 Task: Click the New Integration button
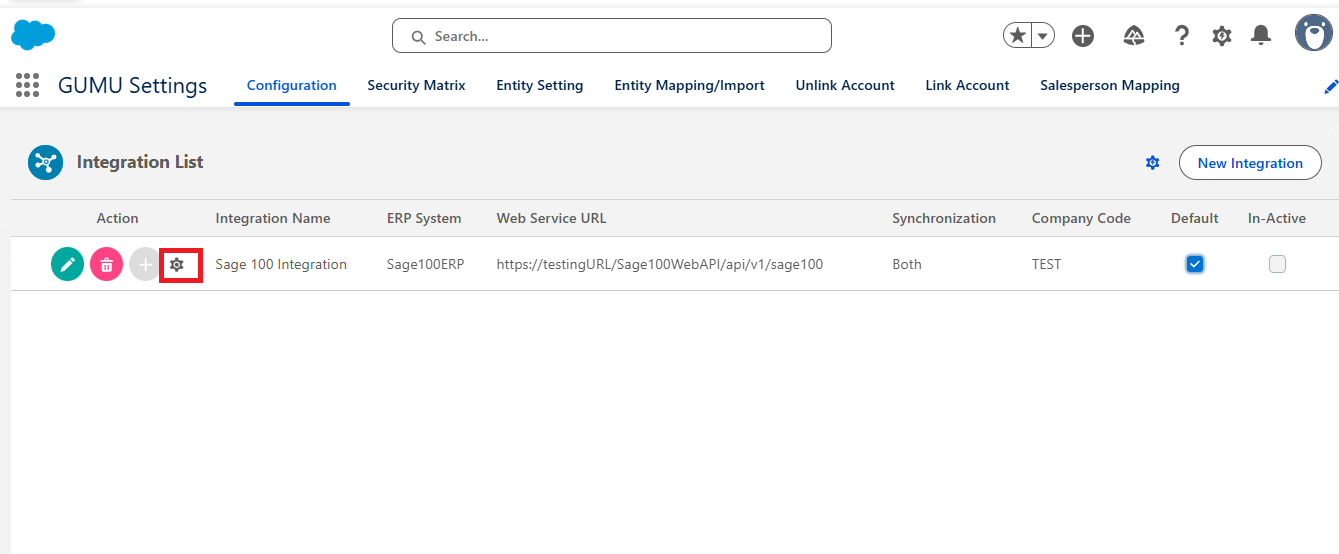click(x=1250, y=163)
